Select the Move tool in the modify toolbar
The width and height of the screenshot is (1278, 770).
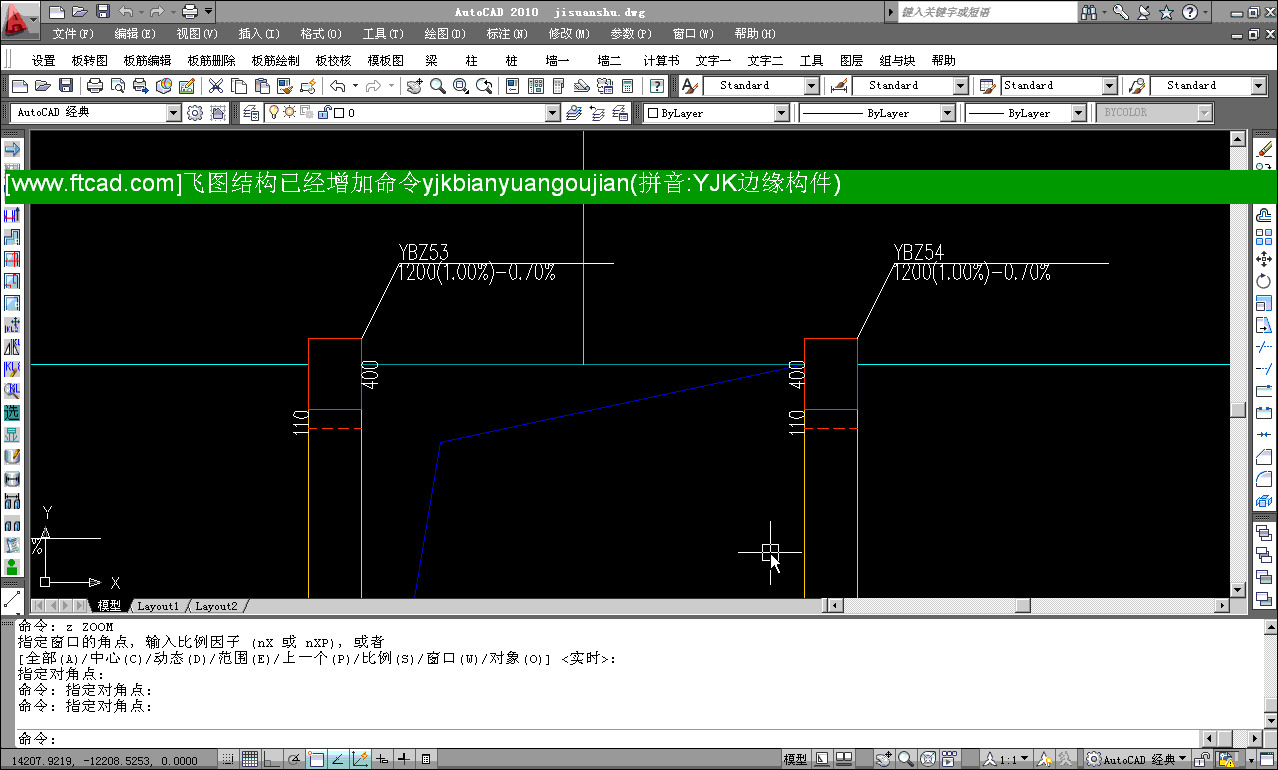point(1264,258)
